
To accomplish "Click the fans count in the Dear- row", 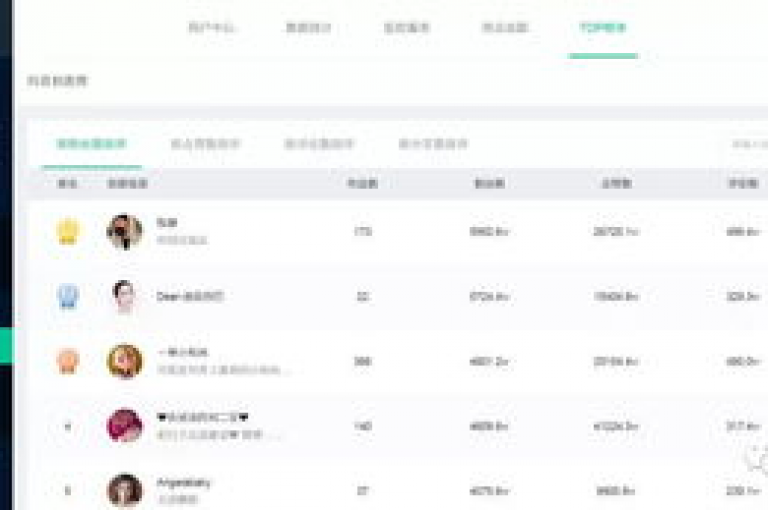I will pyautogui.click(x=489, y=296).
